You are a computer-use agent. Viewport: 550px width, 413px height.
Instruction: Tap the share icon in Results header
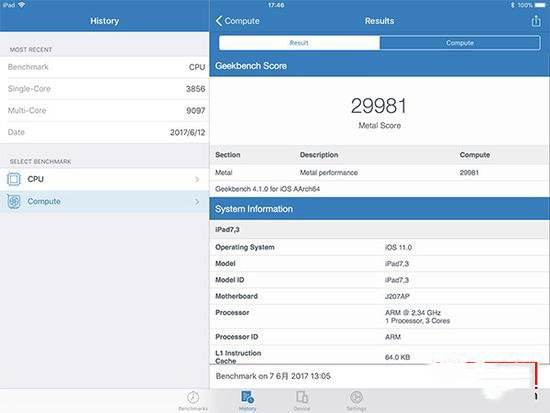tap(536, 21)
